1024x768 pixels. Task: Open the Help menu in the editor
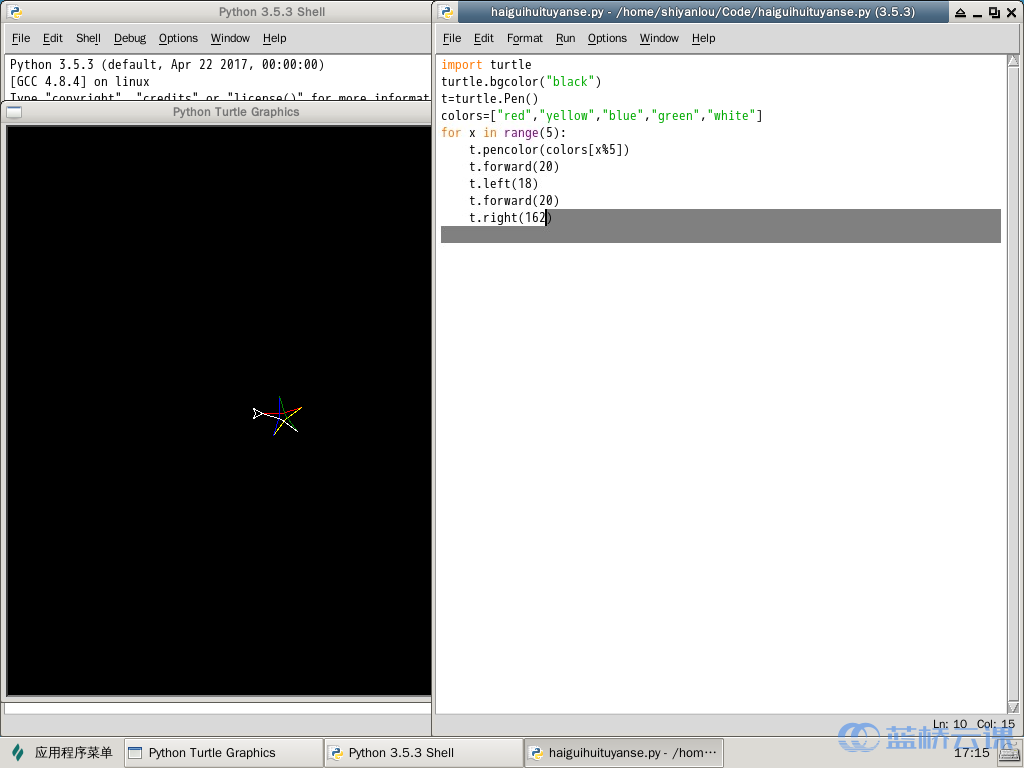(703, 38)
